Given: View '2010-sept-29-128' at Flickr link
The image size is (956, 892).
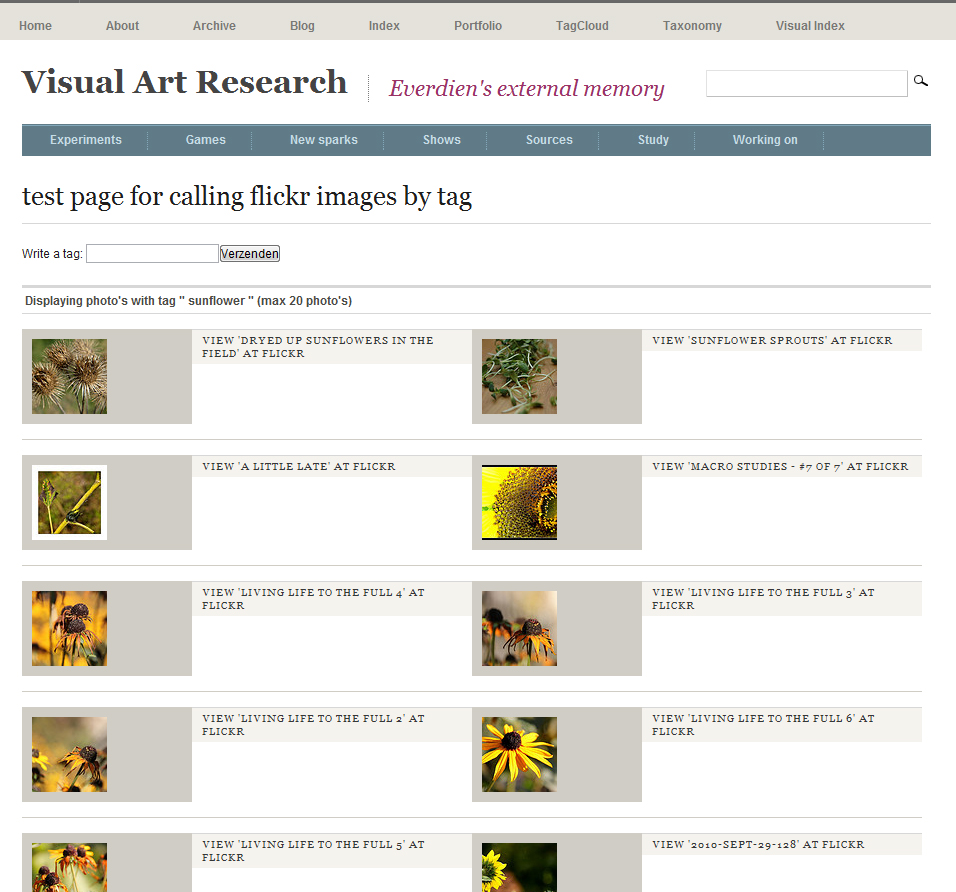Looking at the screenshot, I should (x=758, y=844).
